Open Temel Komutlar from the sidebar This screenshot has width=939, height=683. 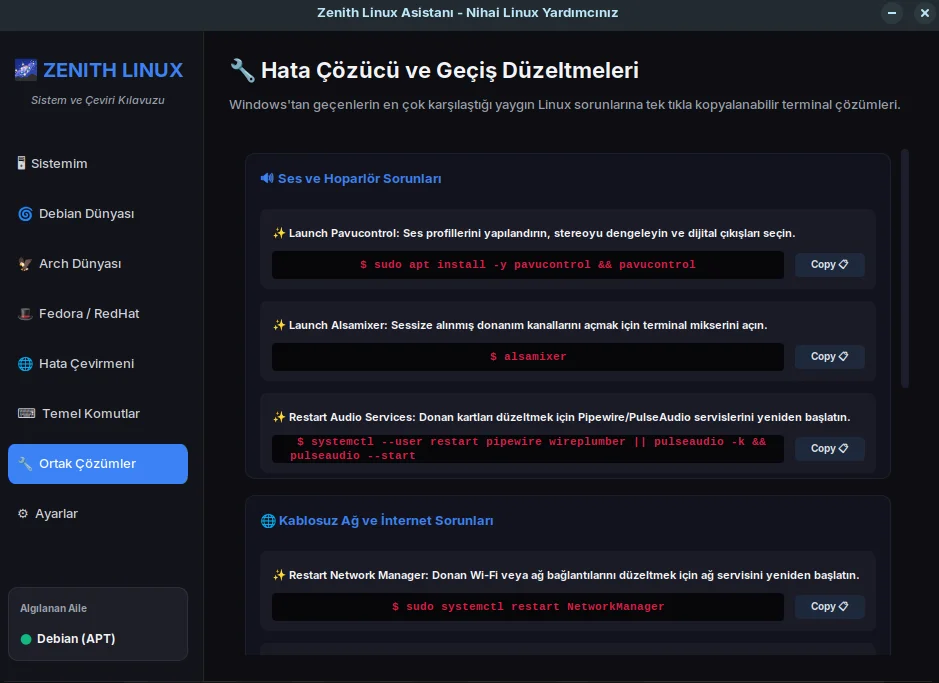coord(98,414)
